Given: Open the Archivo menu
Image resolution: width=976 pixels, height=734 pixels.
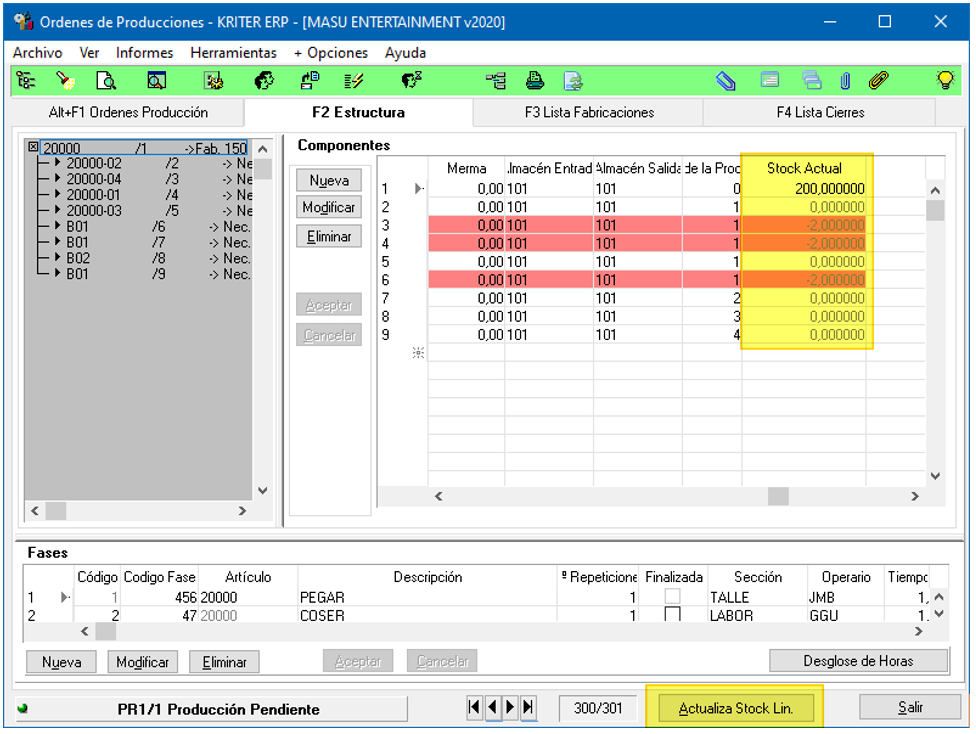Looking at the screenshot, I should pyautogui.click(x=37, y=53).
